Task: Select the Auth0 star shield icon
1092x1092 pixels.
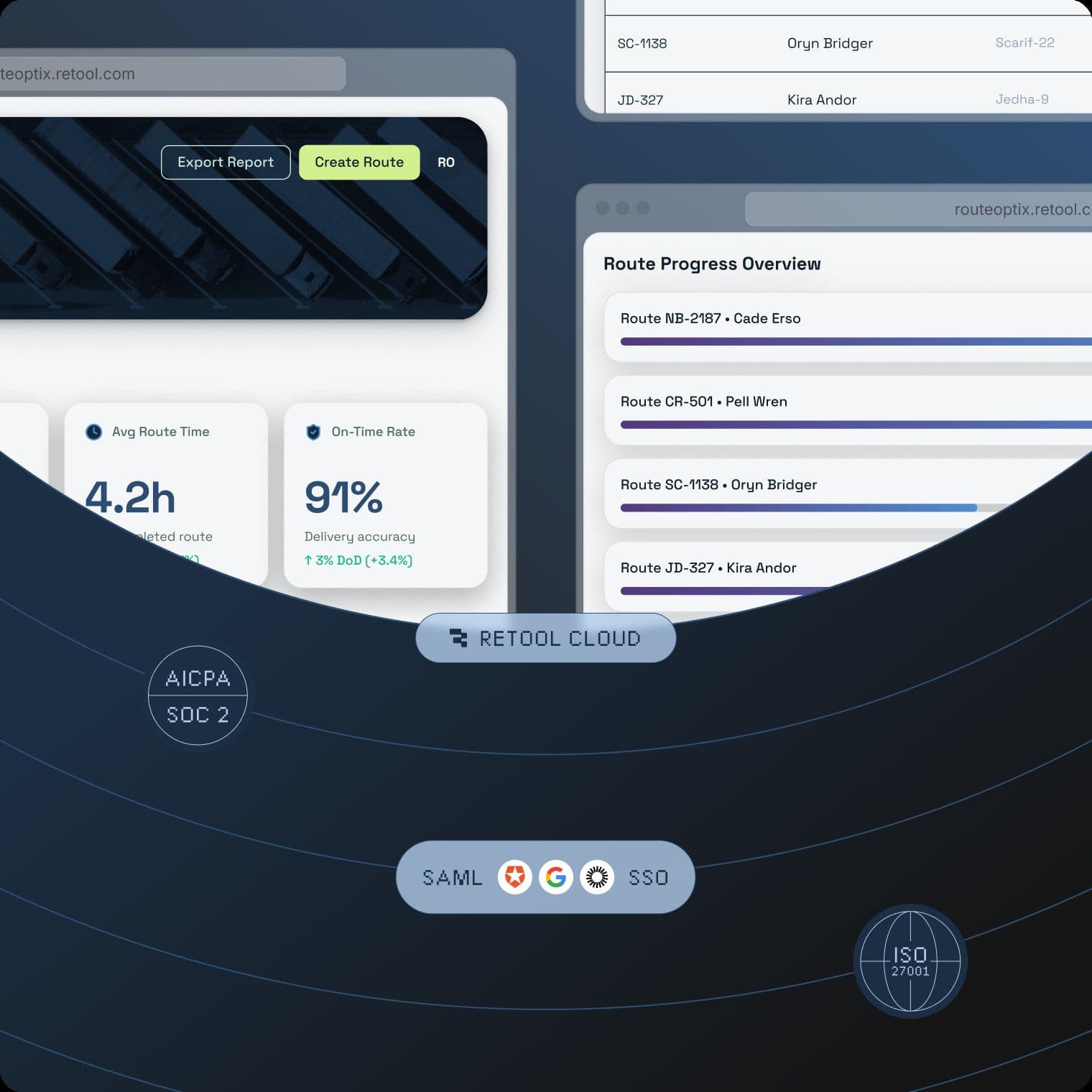Action: point(514,877)
